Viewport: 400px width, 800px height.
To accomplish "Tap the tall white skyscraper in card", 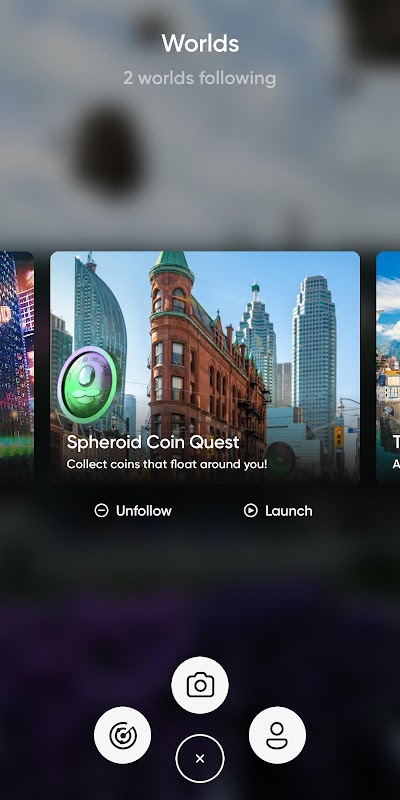I will pyautogui.click(x=313, y=352).
